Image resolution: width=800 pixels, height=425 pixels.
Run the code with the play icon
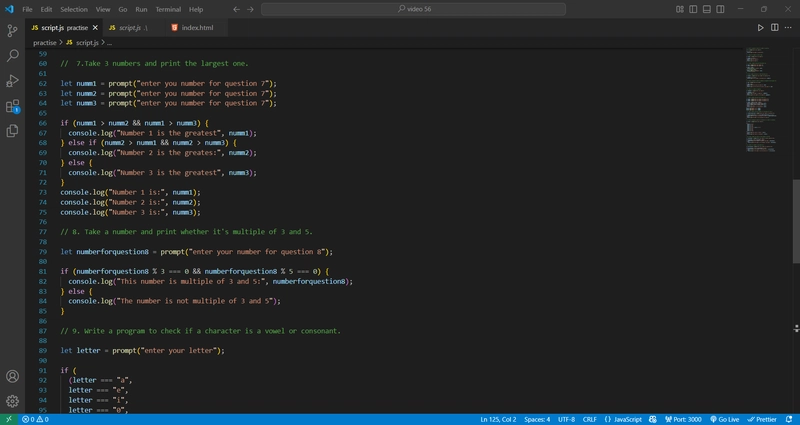pyautogui.click(x=760, y=28)
